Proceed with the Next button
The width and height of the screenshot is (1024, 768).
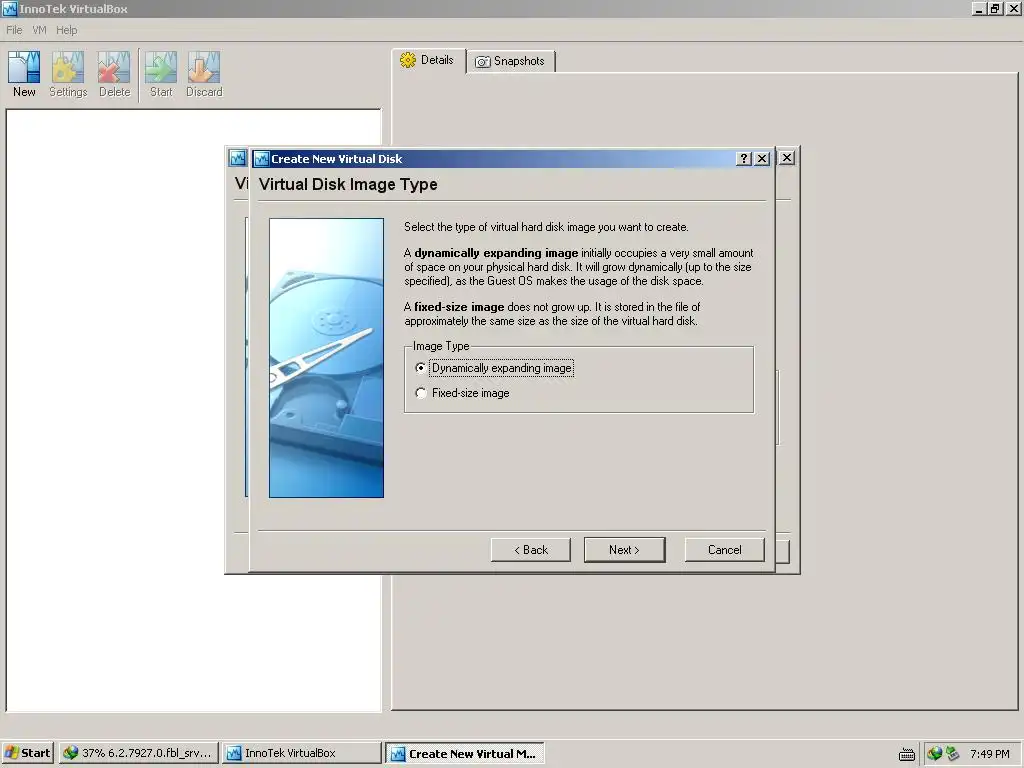click(624, 550)
